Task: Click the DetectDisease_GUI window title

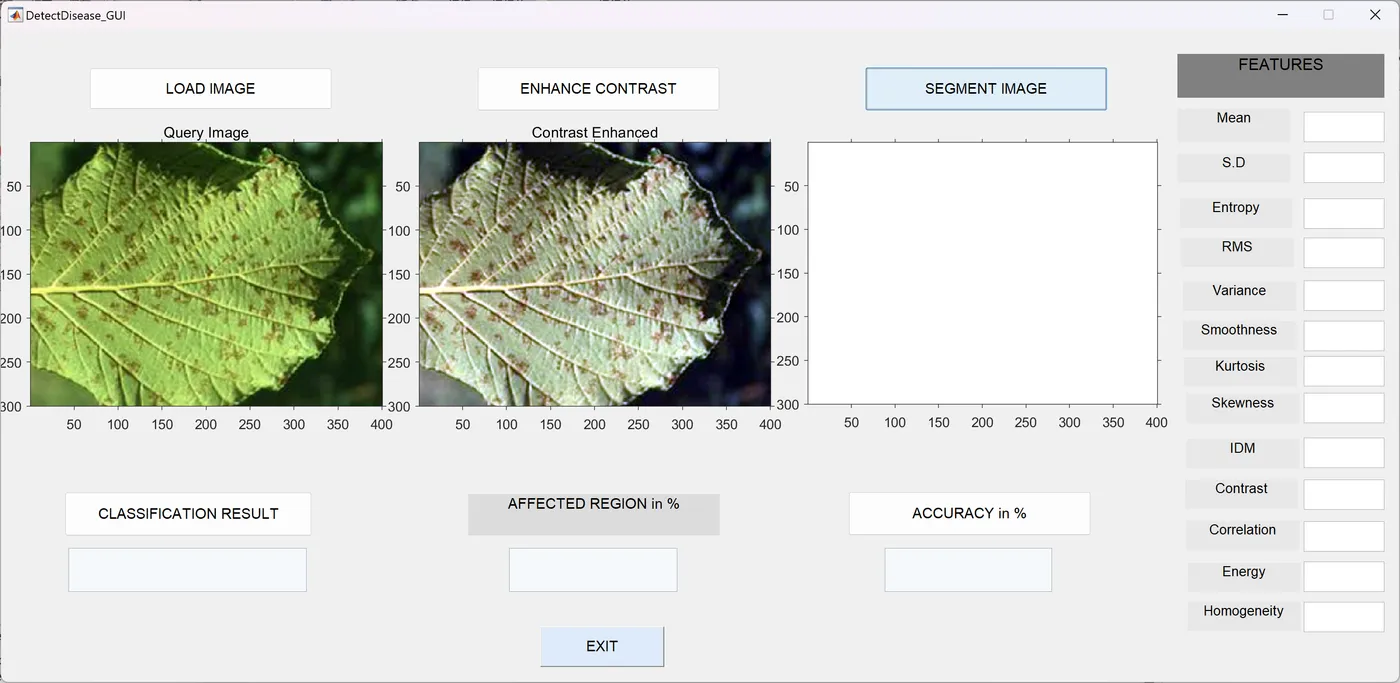Action: tap(76, 15)
